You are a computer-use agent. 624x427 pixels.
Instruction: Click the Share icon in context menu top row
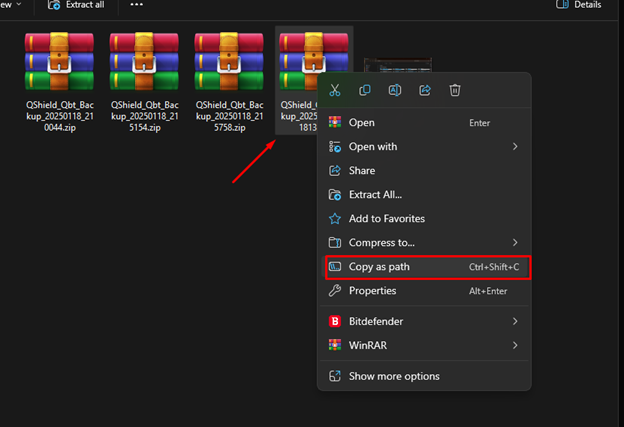(x=425, y=90)
